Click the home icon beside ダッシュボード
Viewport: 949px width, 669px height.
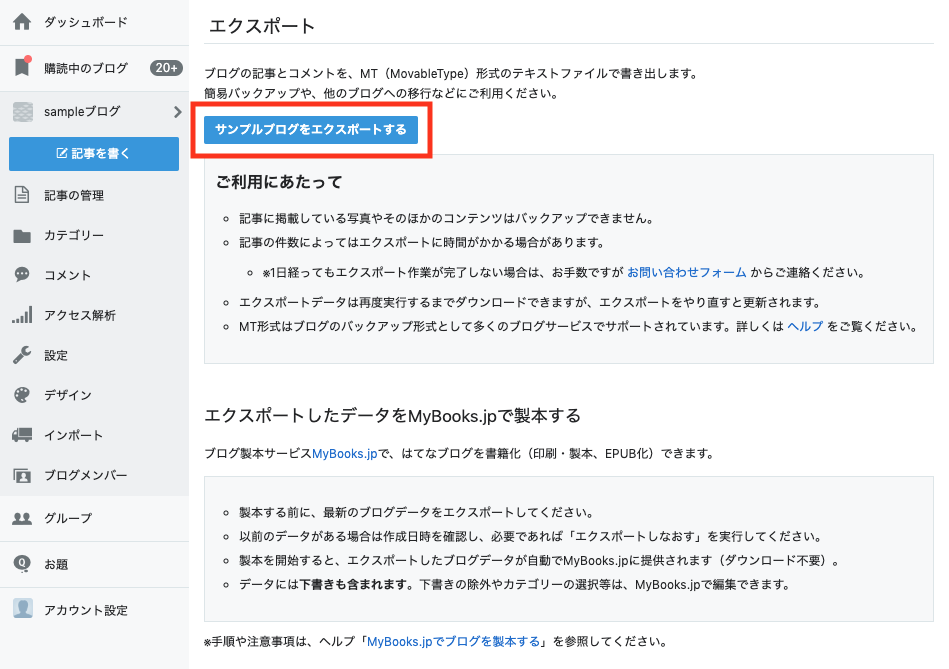click(x=22, y=22)
